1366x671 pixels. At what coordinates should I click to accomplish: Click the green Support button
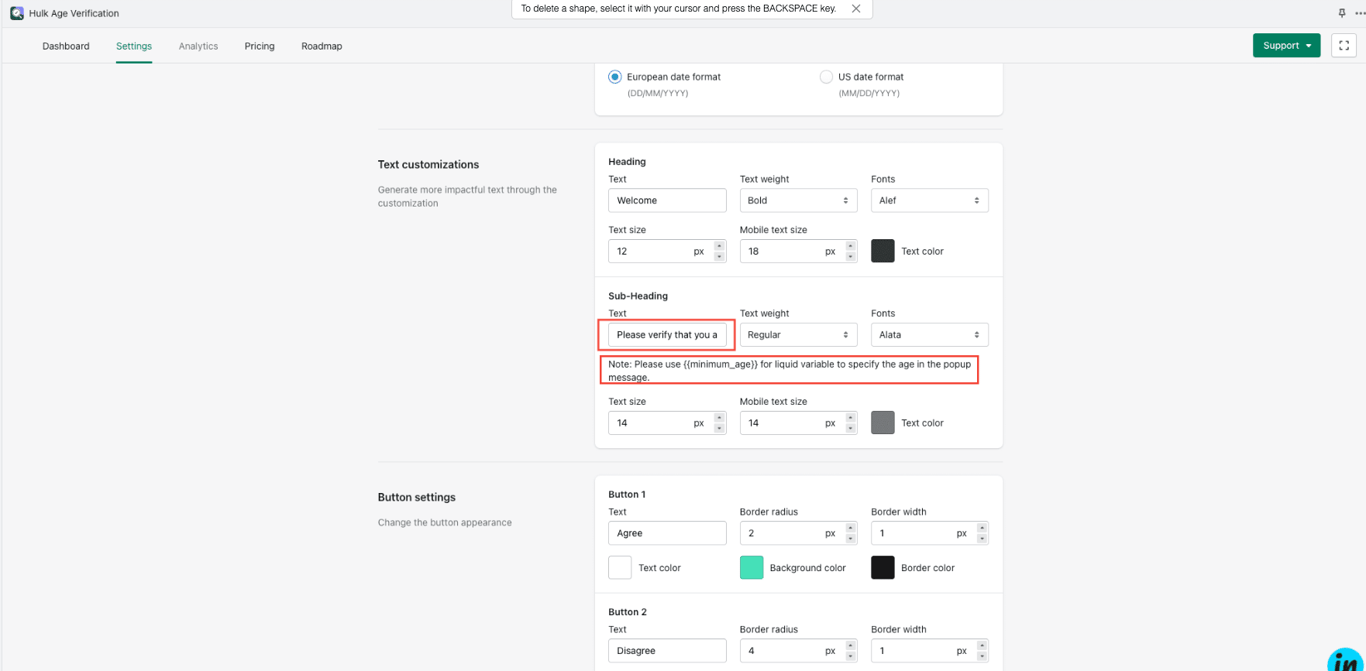1286,45
